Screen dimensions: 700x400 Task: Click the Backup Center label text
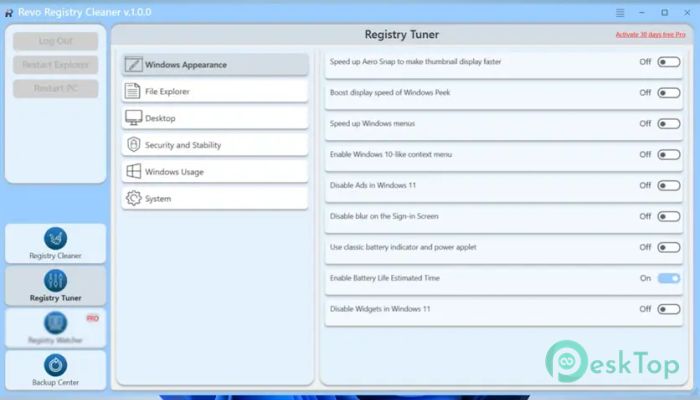point(55,383)
